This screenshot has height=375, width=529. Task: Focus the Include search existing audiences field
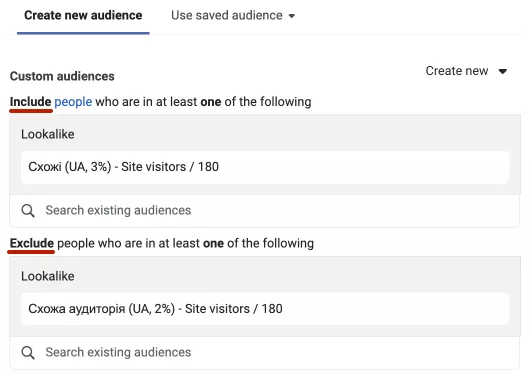pos(264,210)
